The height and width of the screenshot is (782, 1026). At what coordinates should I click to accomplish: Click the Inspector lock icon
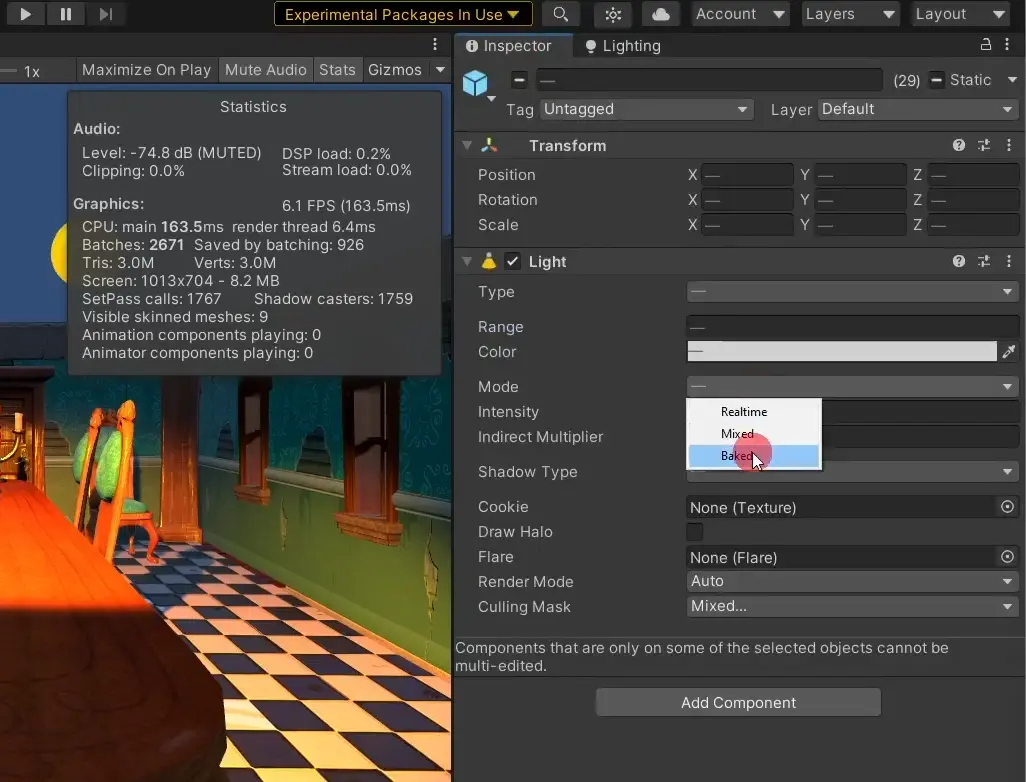[x=985, y=45]
